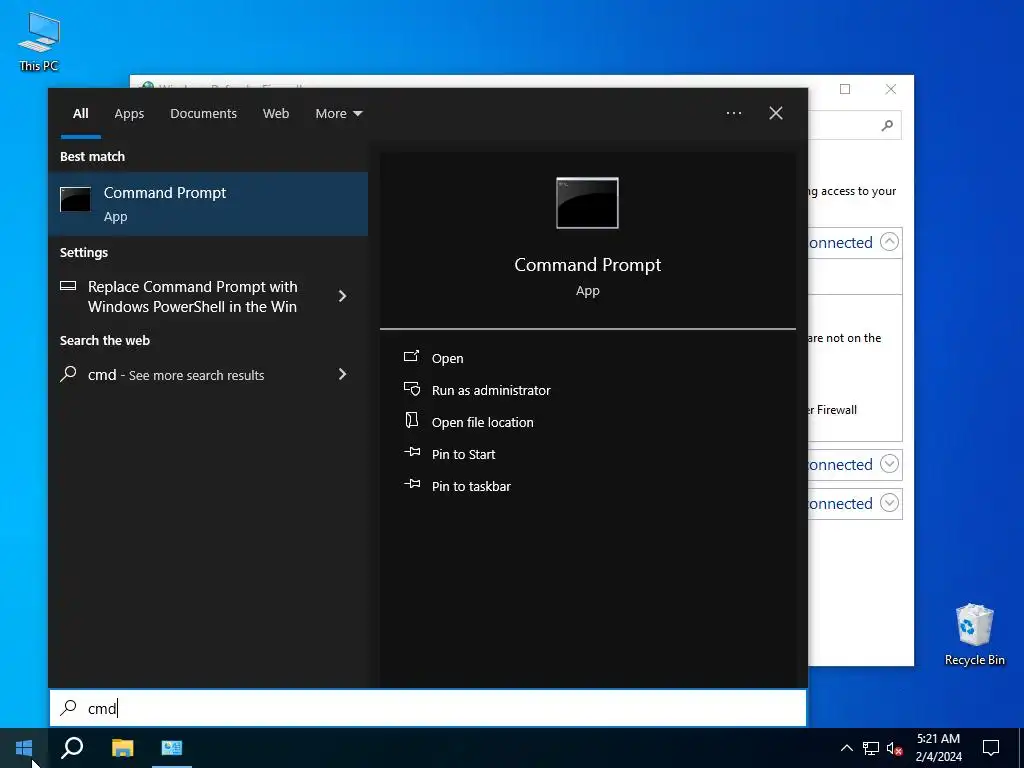1024x768 pixels.
Task: Click the web search magnifier icon beside cmd
Action: point(68,374)
